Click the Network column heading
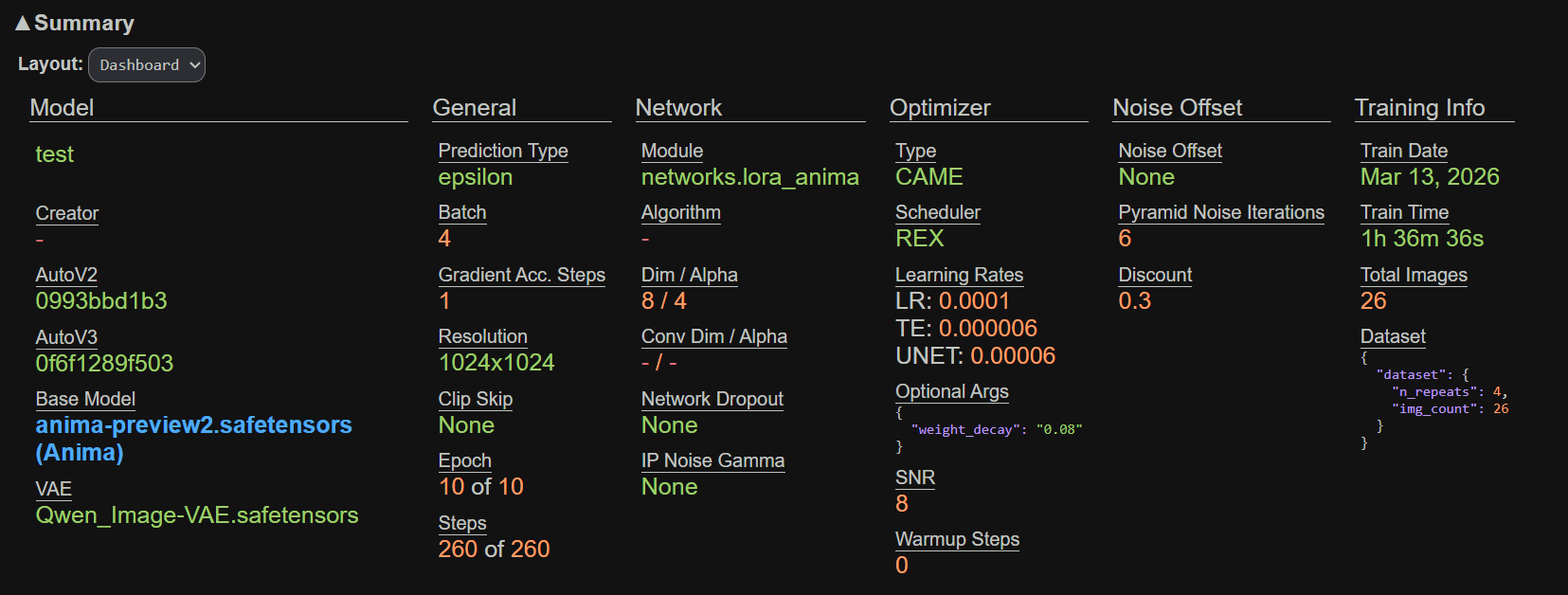The image size is (1568, 595). click(x=679, y=108)
